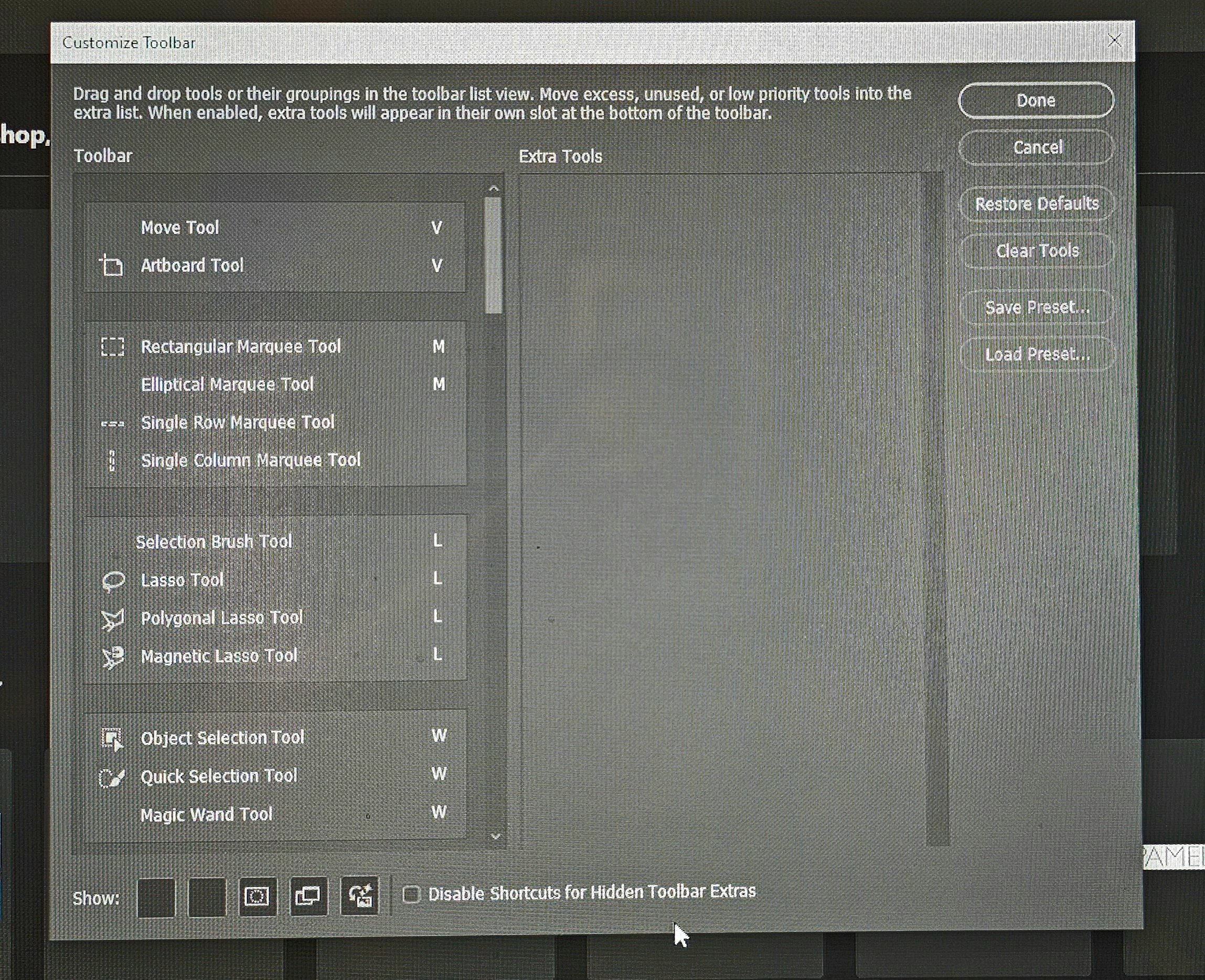Toggle the Quick Mask mode show button
The image size is (1205, 980).
point(258,897)
